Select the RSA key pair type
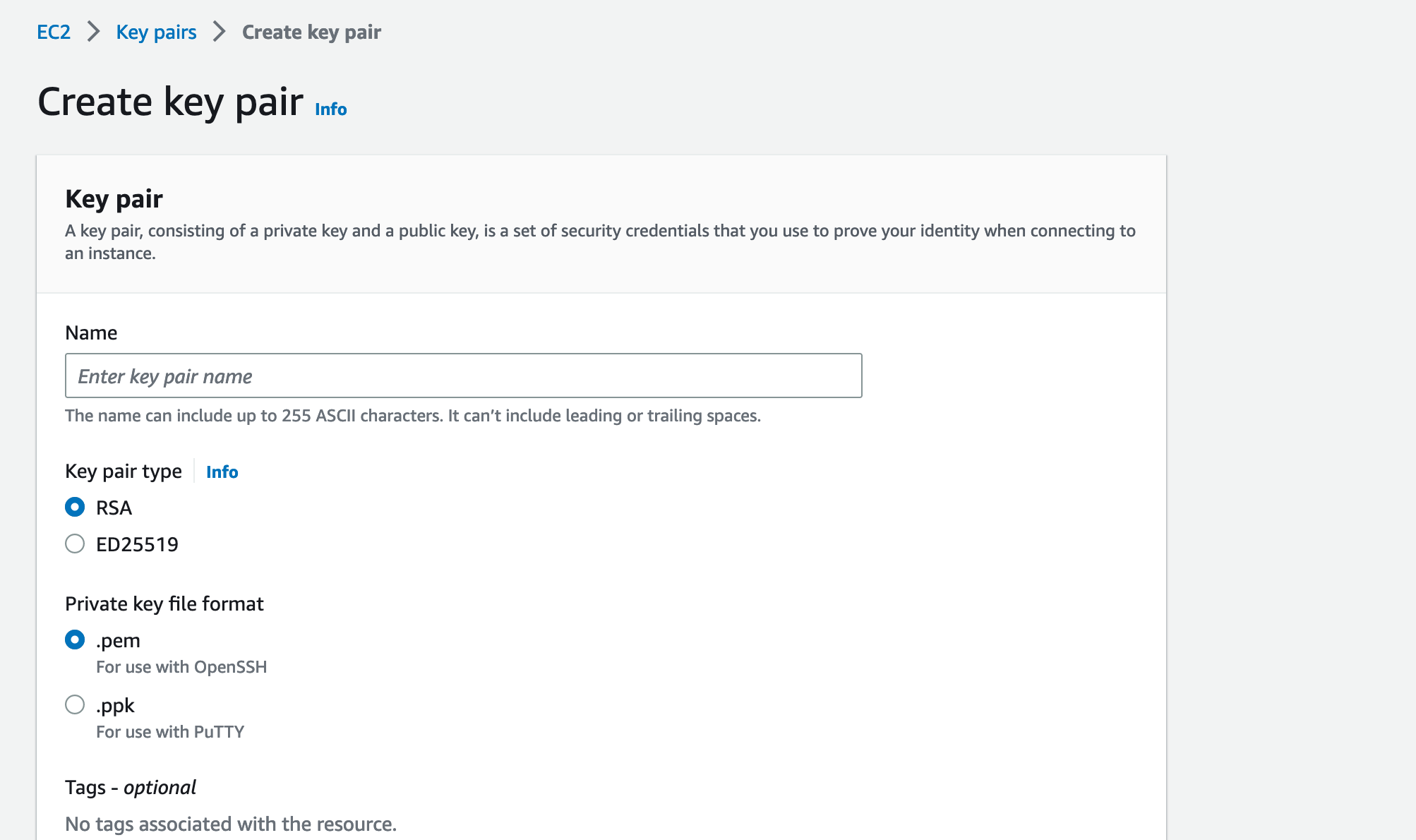1416x840 pixels. click(x=75, y=507)
